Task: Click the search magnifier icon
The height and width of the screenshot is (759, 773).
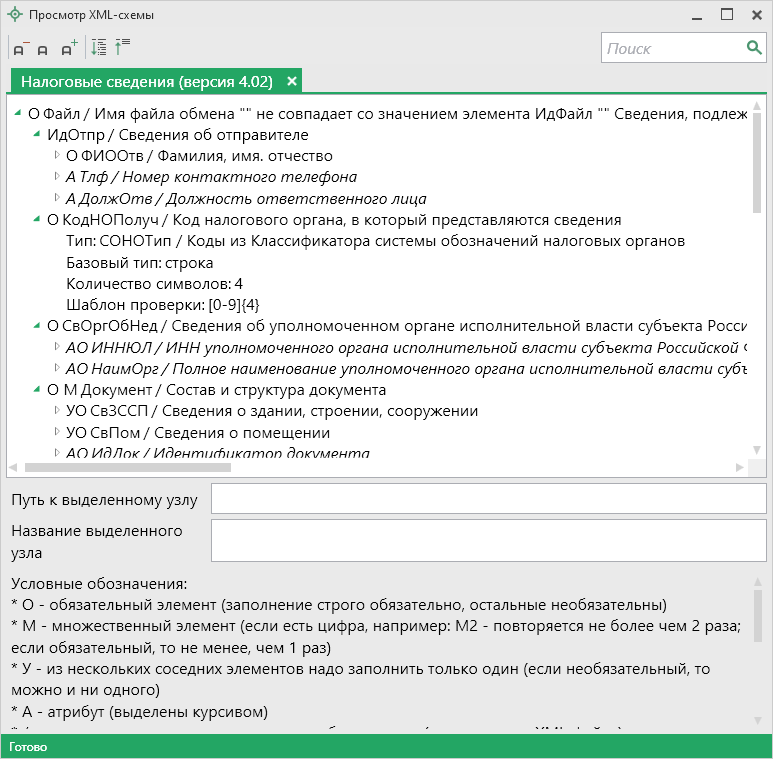Action: [x=754, y=48]
